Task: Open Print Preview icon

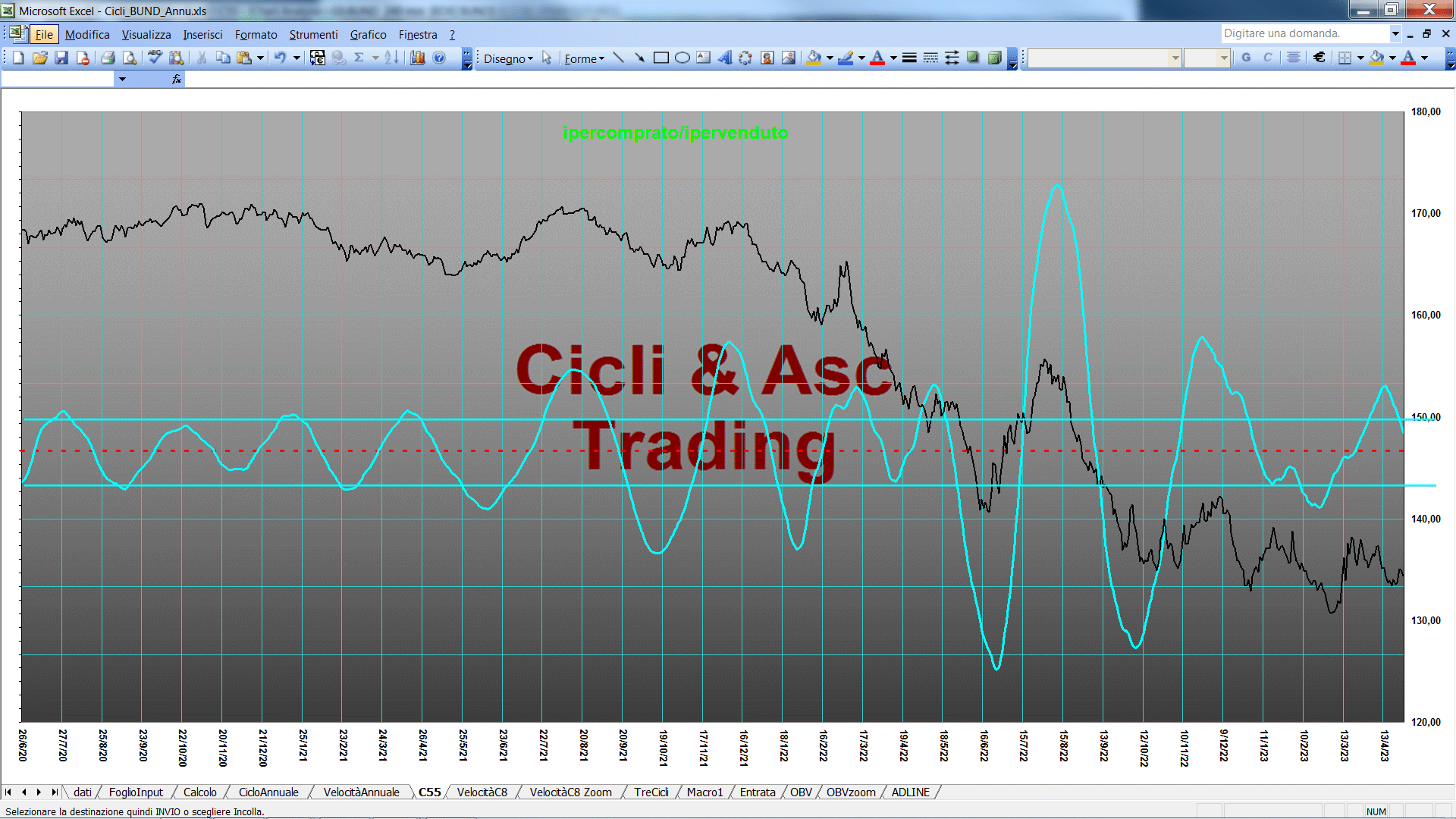Action: (x=130, y=58)
